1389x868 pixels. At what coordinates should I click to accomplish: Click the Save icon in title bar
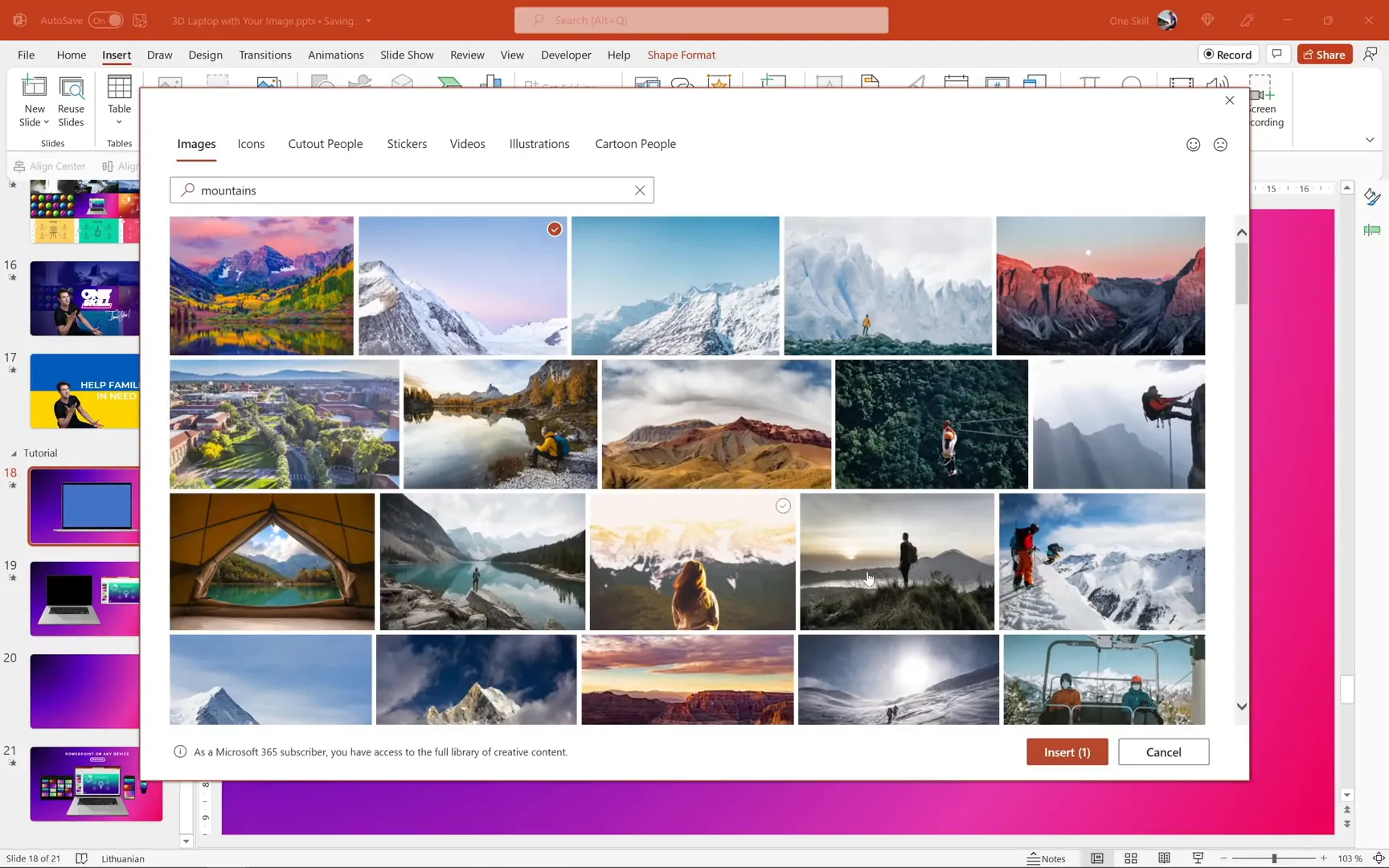pos(140,20)
